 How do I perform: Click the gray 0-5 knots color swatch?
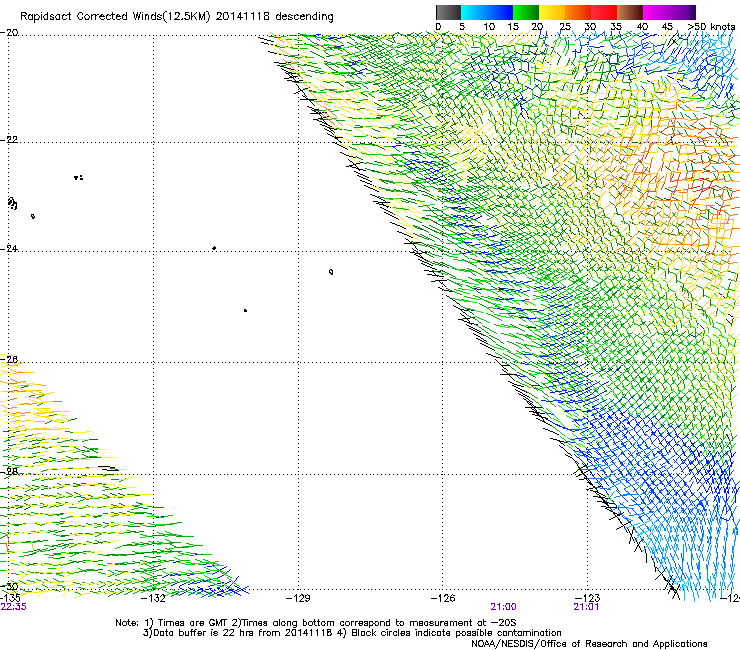(448, 12)
